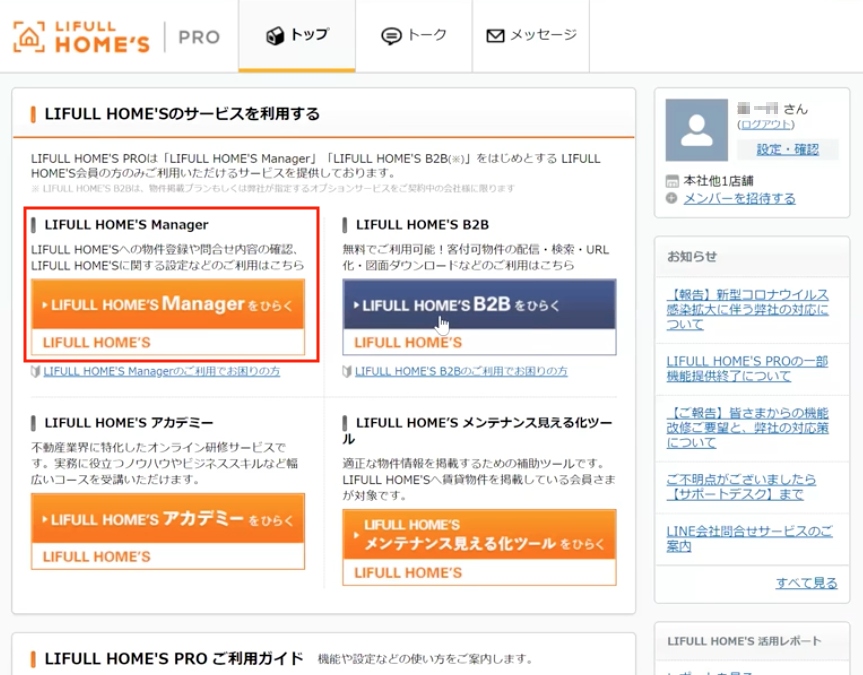Open 機能改修ご要望 notice link
The height and width of the screenshot is (675, 863).
pyautogui.click(x=747, y=428)
